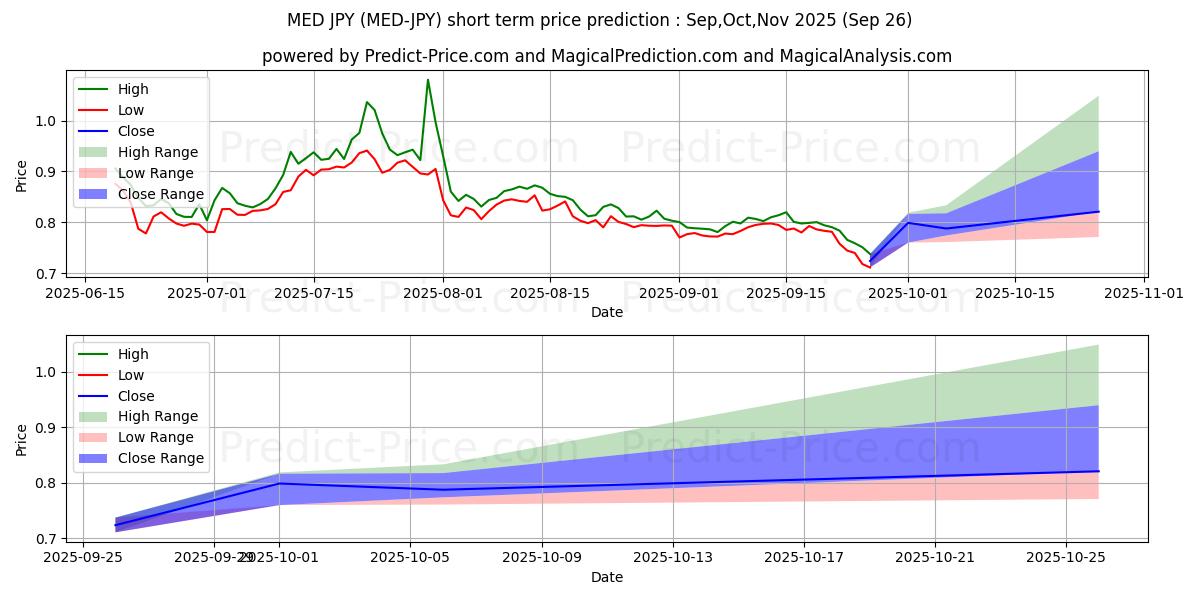Viewport: 1200px width, 600px height.
Task: Click the 2025-10-25 date tick on bottom chart
Action: pyautogui.click(x=1067, y=558)
